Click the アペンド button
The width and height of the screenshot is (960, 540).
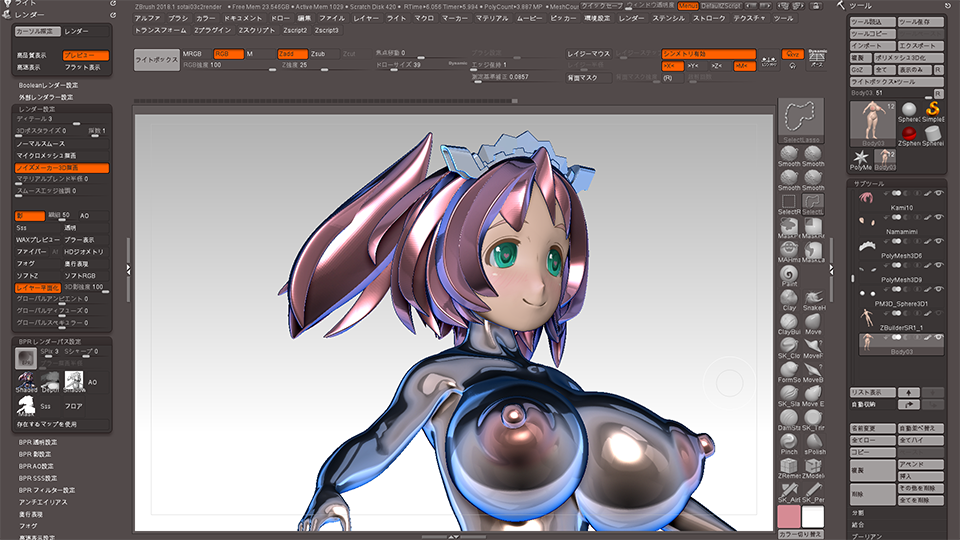(x=921, y=464)
